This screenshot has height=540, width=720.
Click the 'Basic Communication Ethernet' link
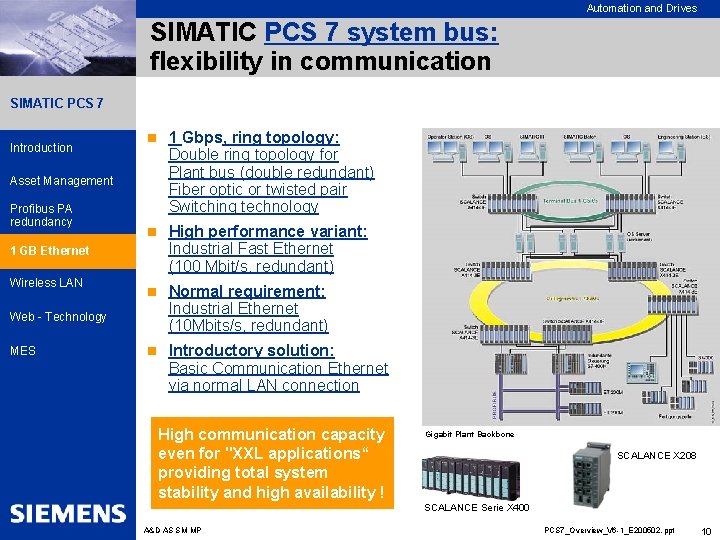[x=278, y=368]
